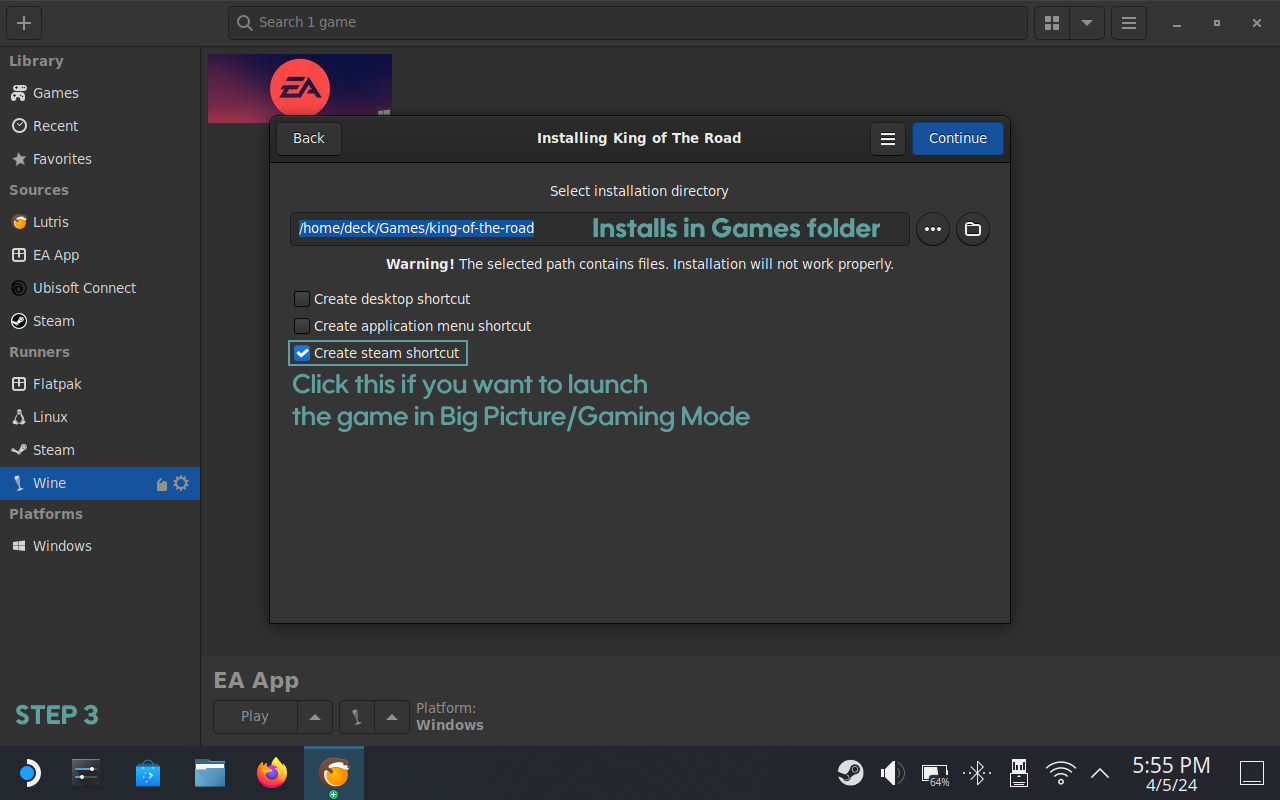Enable Create application menu shortcut checkbox
This screenshot has width=1280, height=800.
(302, 326)
